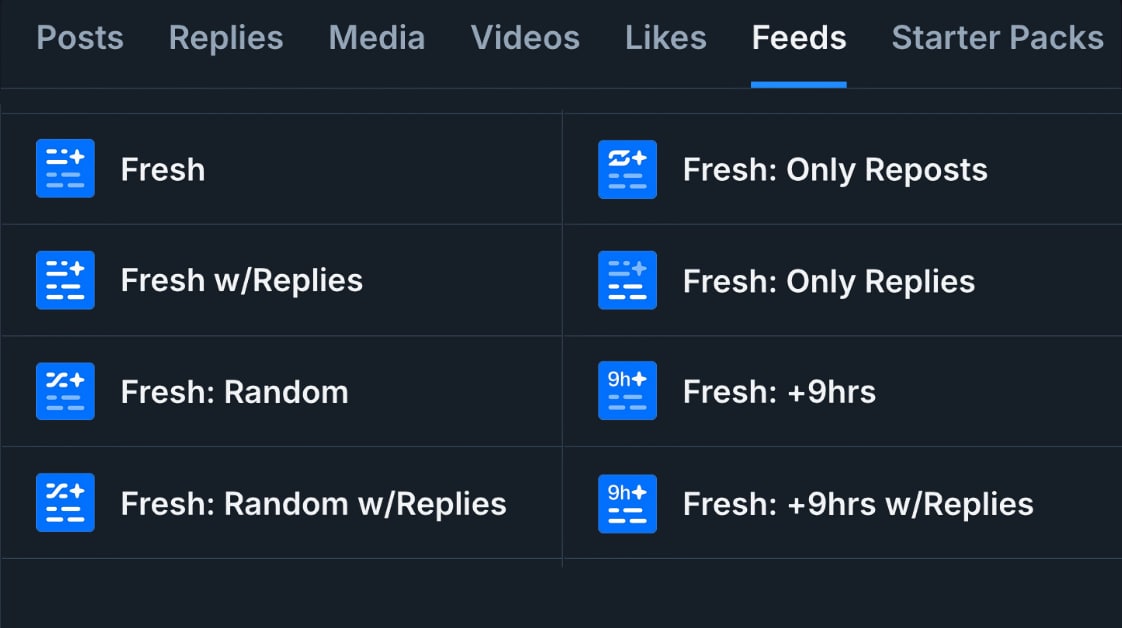Screen dimensions: 1122x628
Task: Switch to the Posts tab
Action: [80, 38]
